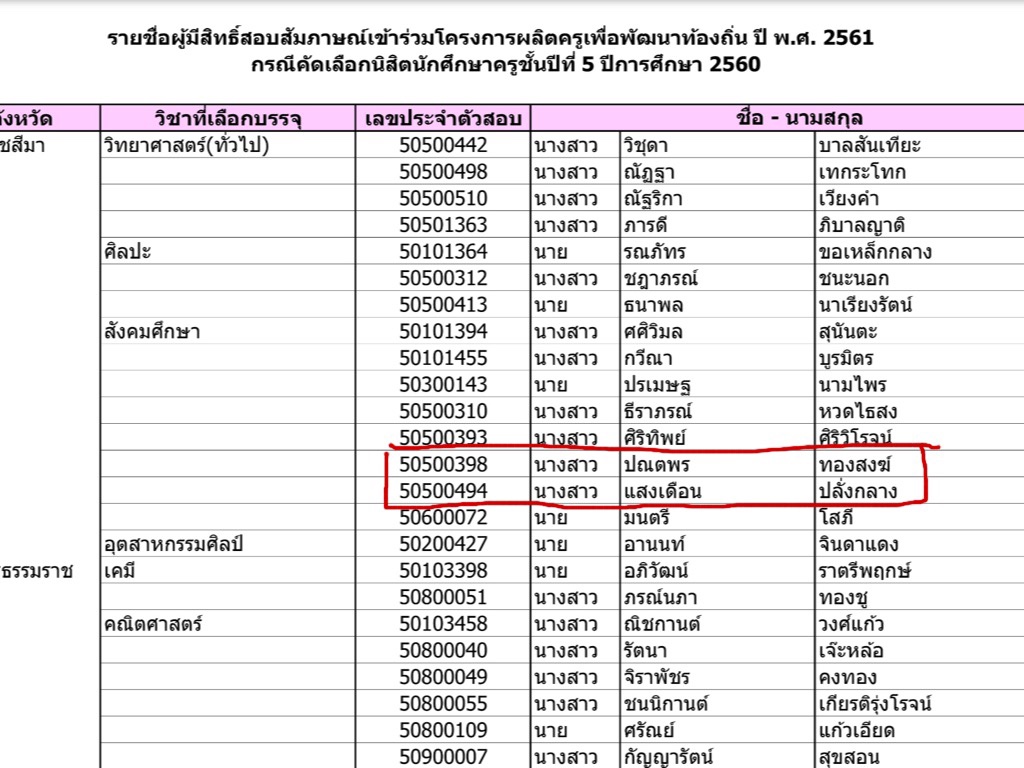Click the highlighted exam number 50500398

pos(442,465)
